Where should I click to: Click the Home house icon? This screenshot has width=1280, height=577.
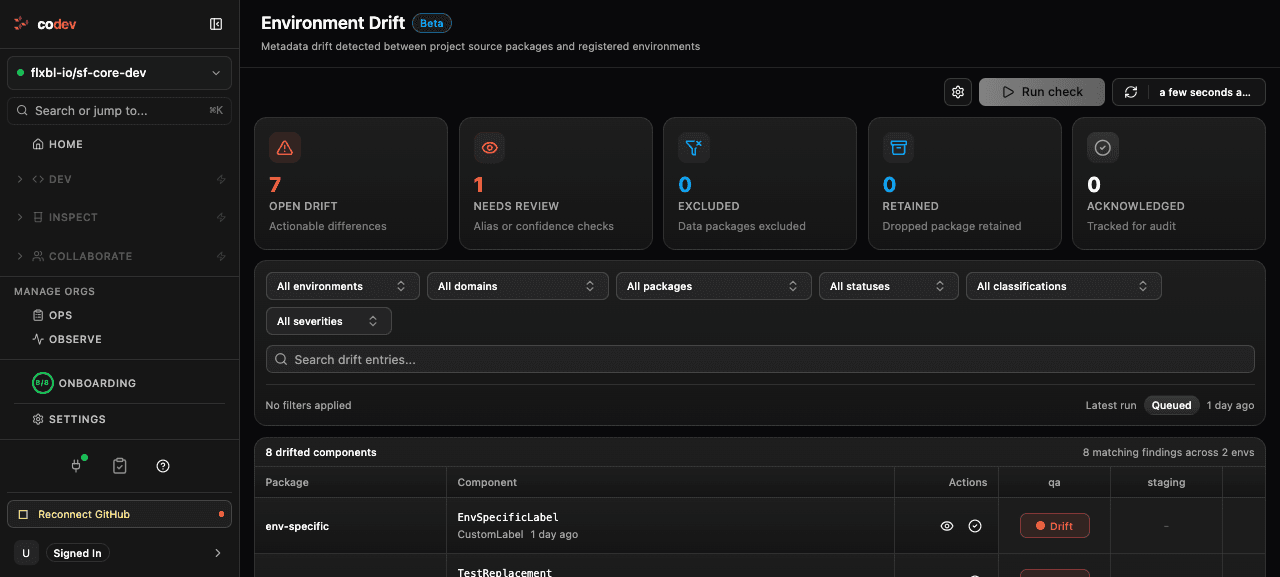point(38,144)
